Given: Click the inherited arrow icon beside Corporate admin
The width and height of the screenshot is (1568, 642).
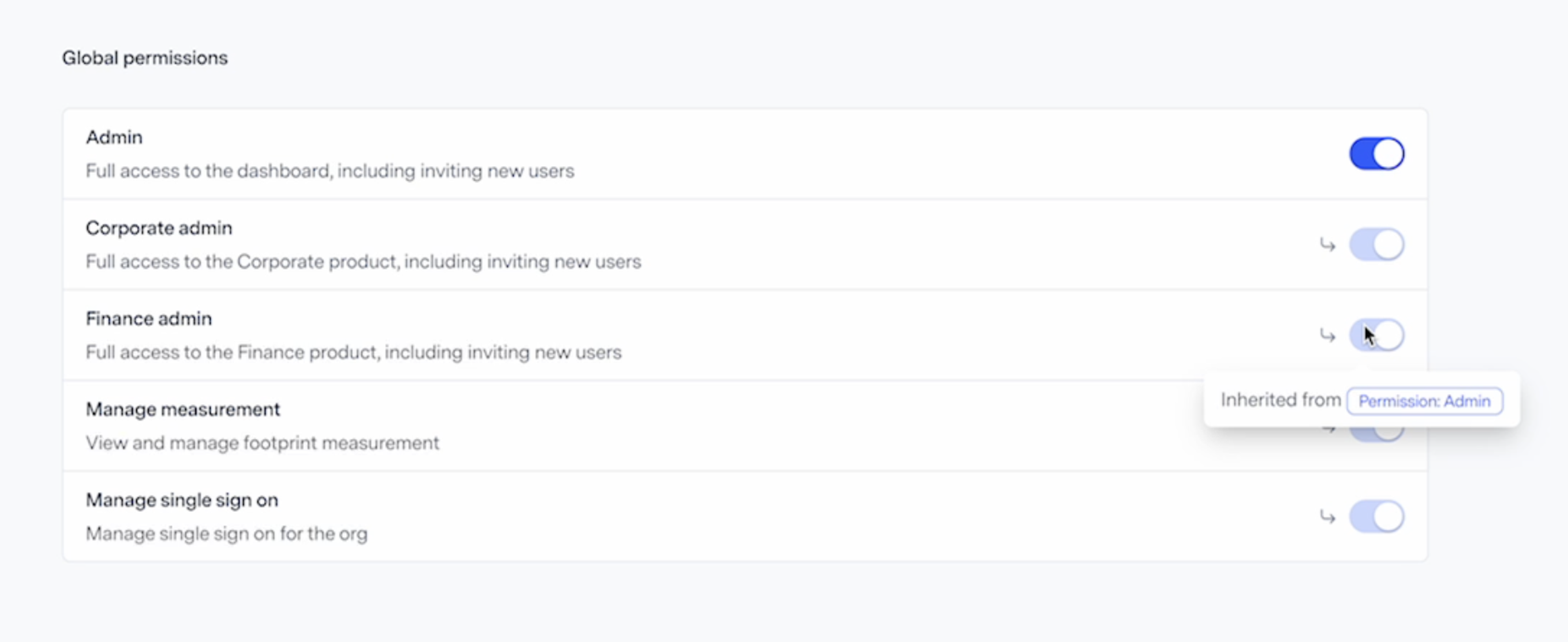Looking at the screenshot, I should pos(1327,245).
